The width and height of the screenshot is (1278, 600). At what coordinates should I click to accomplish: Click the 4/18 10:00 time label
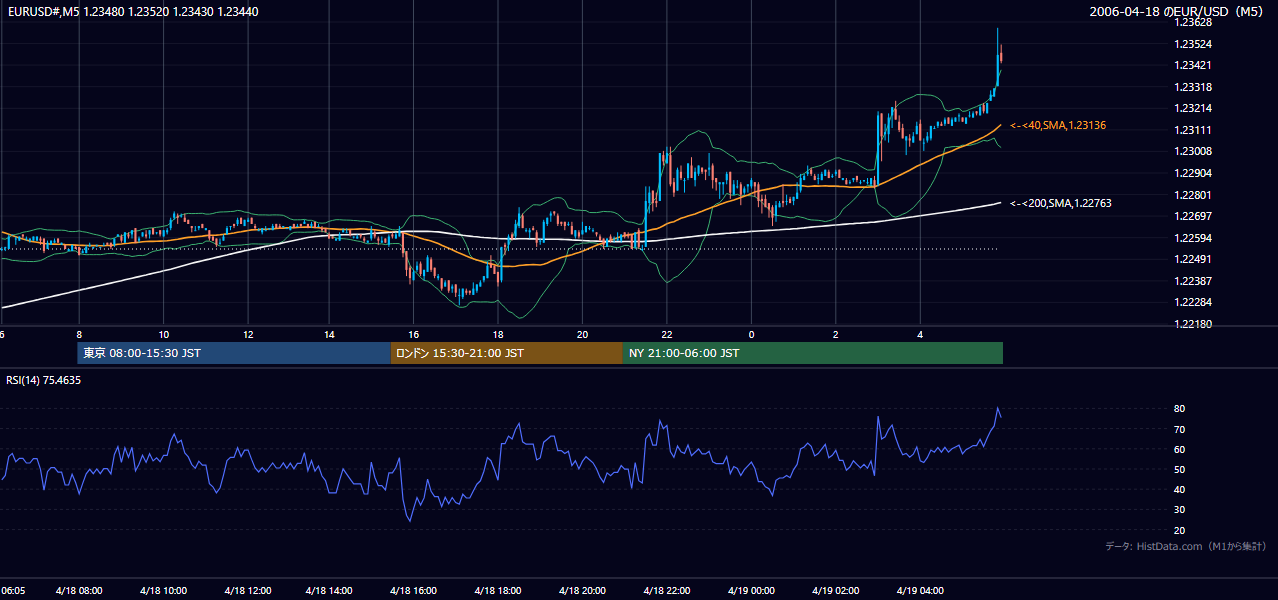(x=161, y=590)
